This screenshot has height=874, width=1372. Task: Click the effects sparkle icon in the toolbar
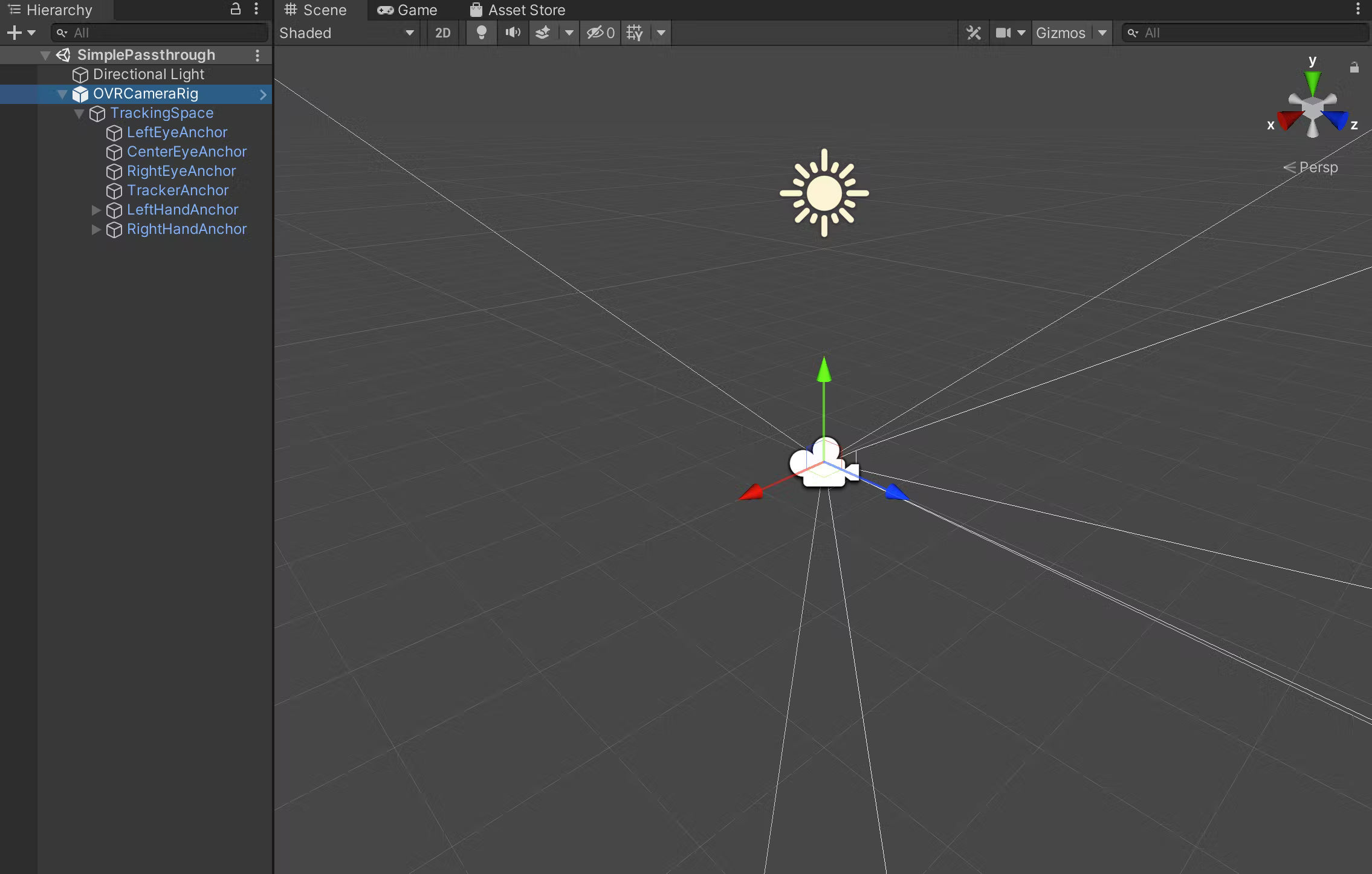click(543, 33)
